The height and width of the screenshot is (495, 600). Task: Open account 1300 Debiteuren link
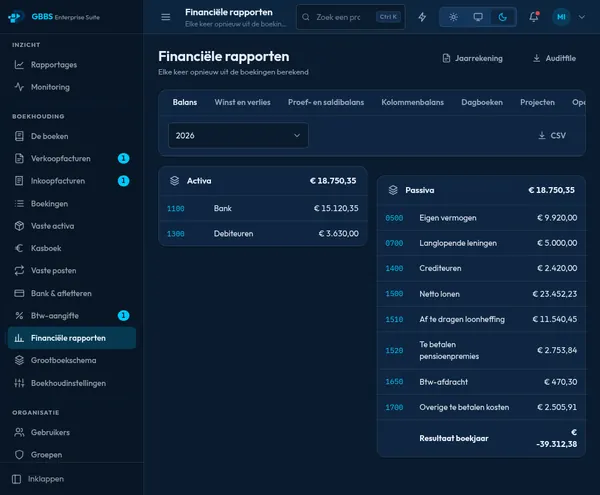coord(176,234)
